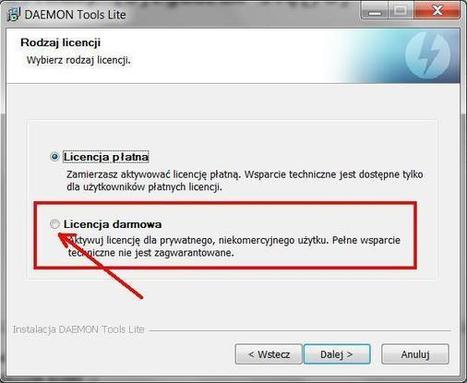Viewport: 467px width, 383px height.
Task: Click the Instalacja DAEMON Tools Lite footer label
Action: (x=78, y=330)
